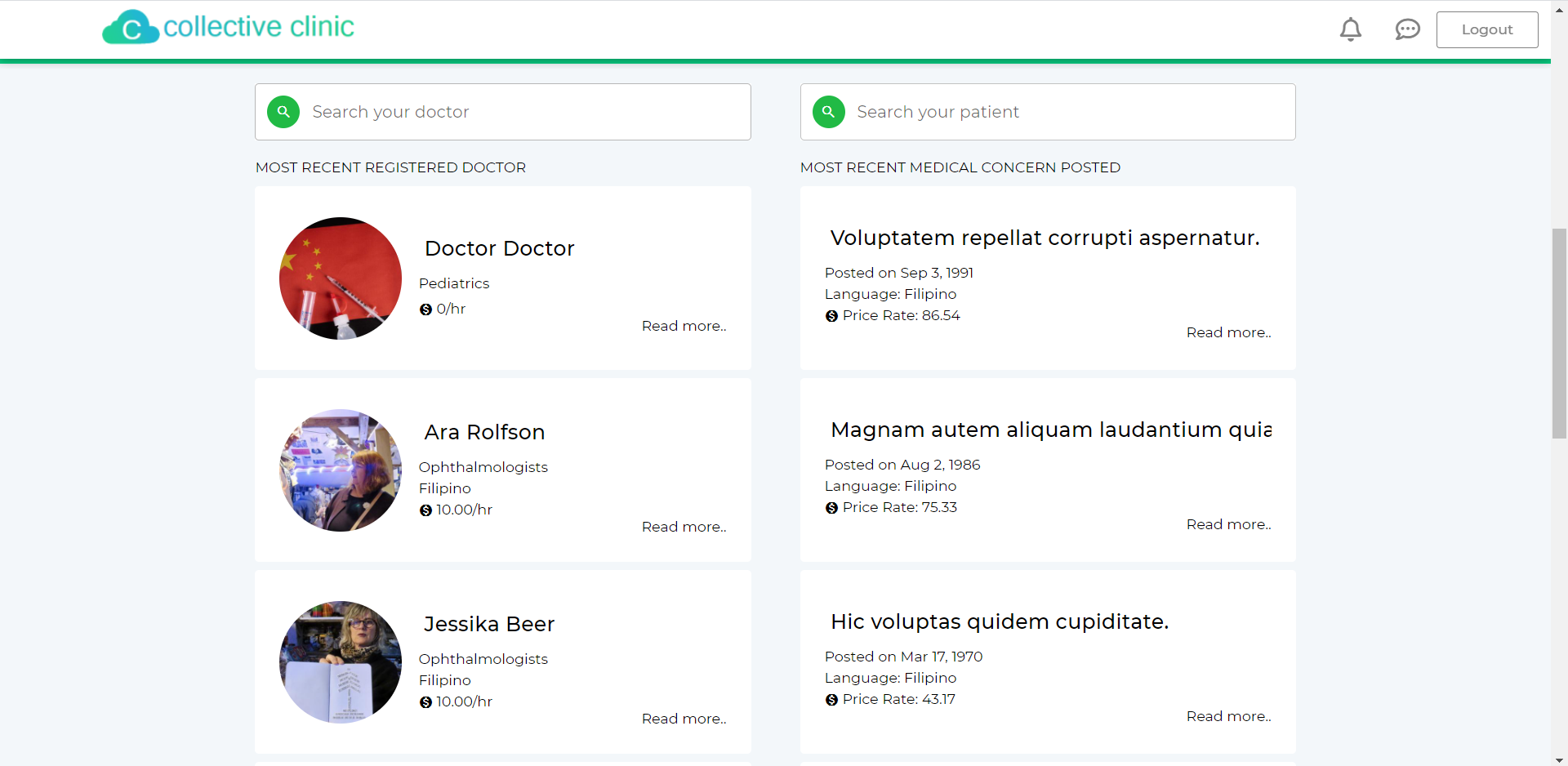Select the Jessika Beer name heading
1568x766 pixels.
coord(489,624)
